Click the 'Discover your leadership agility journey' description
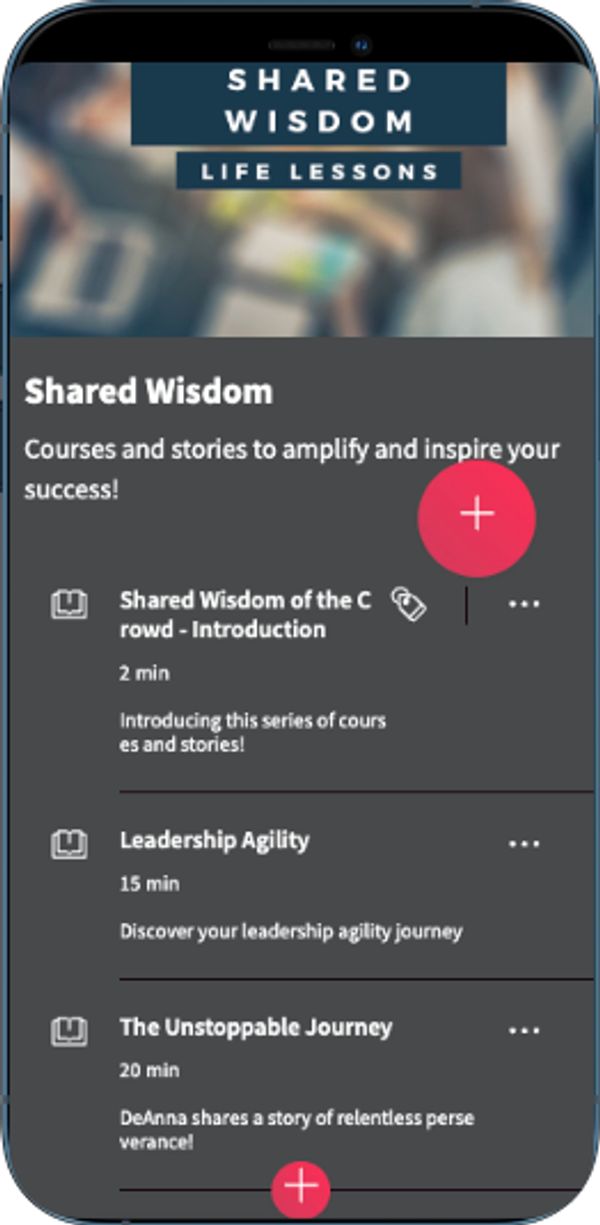Image resolution: width=600 pixels, height=1225 pixels. tap(291, 932)
